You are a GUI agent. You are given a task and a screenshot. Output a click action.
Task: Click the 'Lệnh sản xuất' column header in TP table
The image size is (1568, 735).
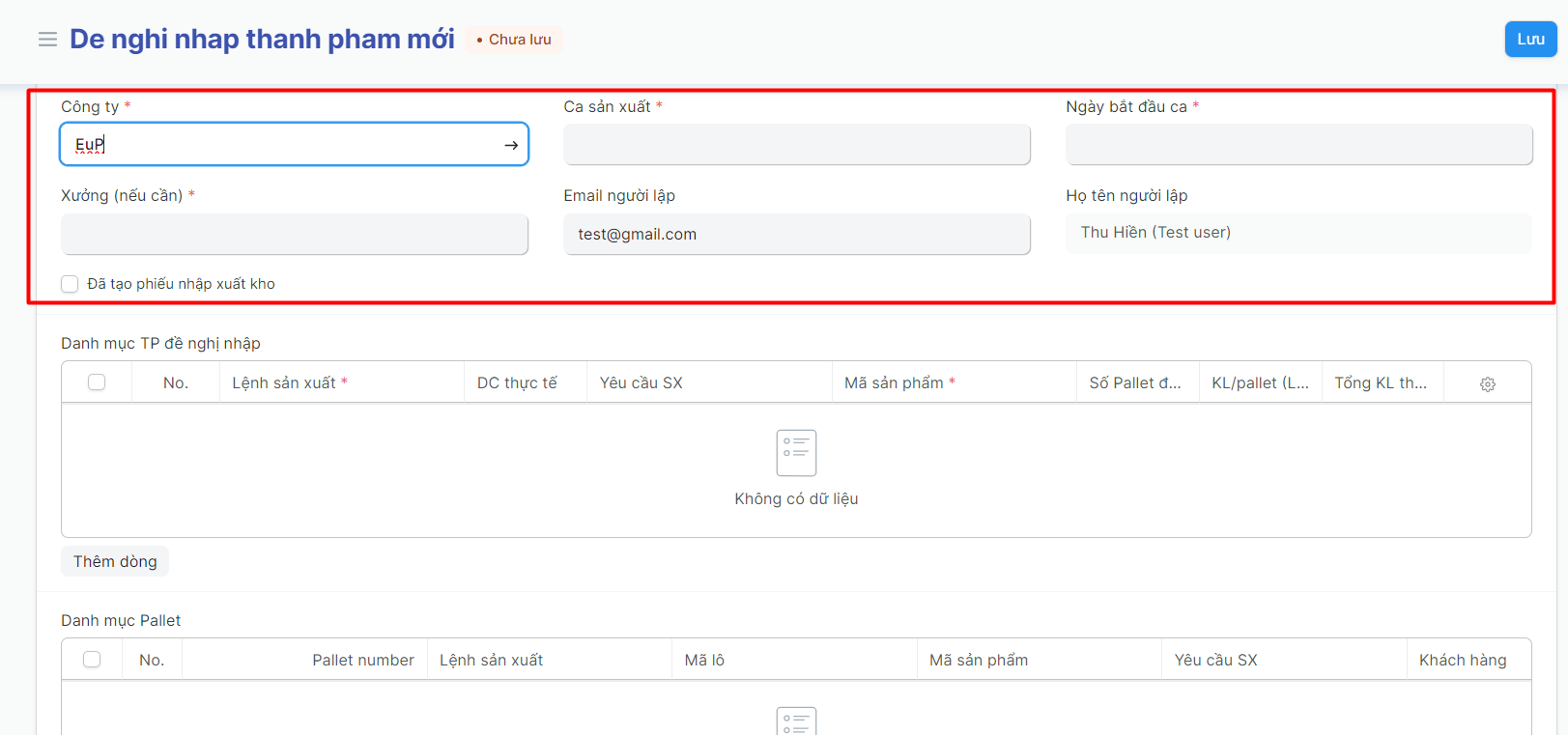[x=284, y=382]
